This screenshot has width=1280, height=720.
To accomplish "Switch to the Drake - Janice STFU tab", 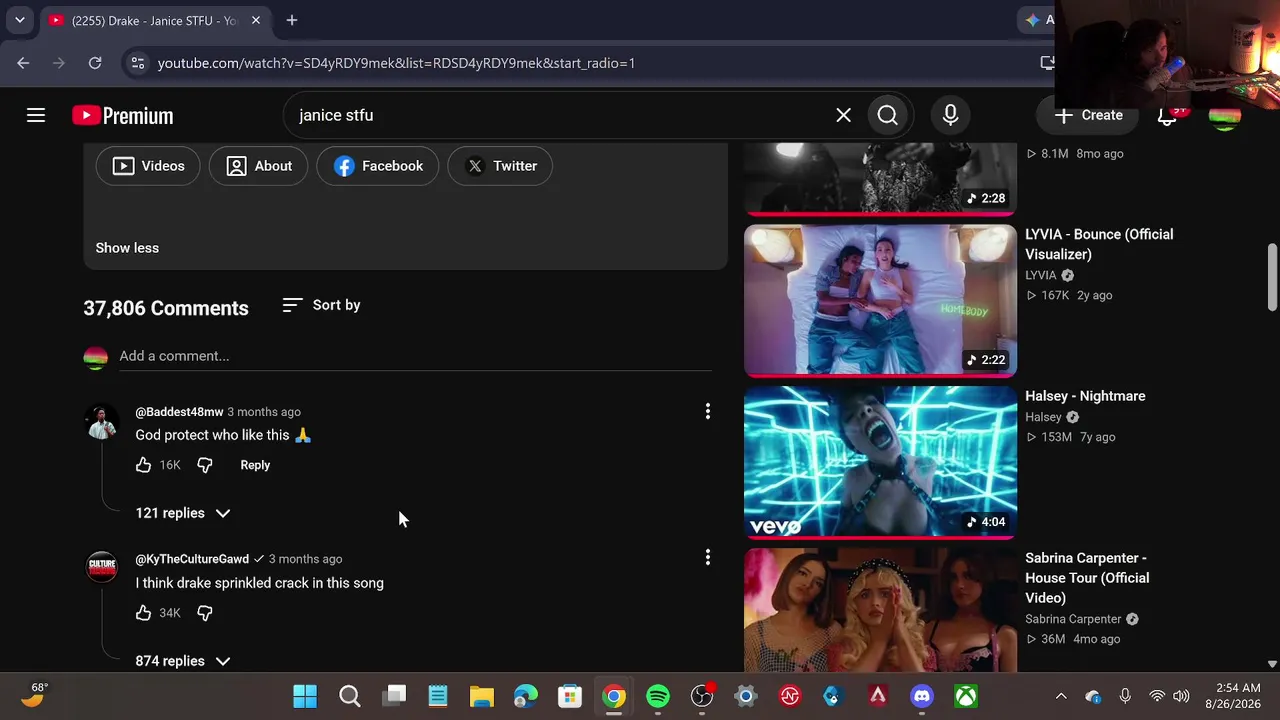I will point(155,20).
